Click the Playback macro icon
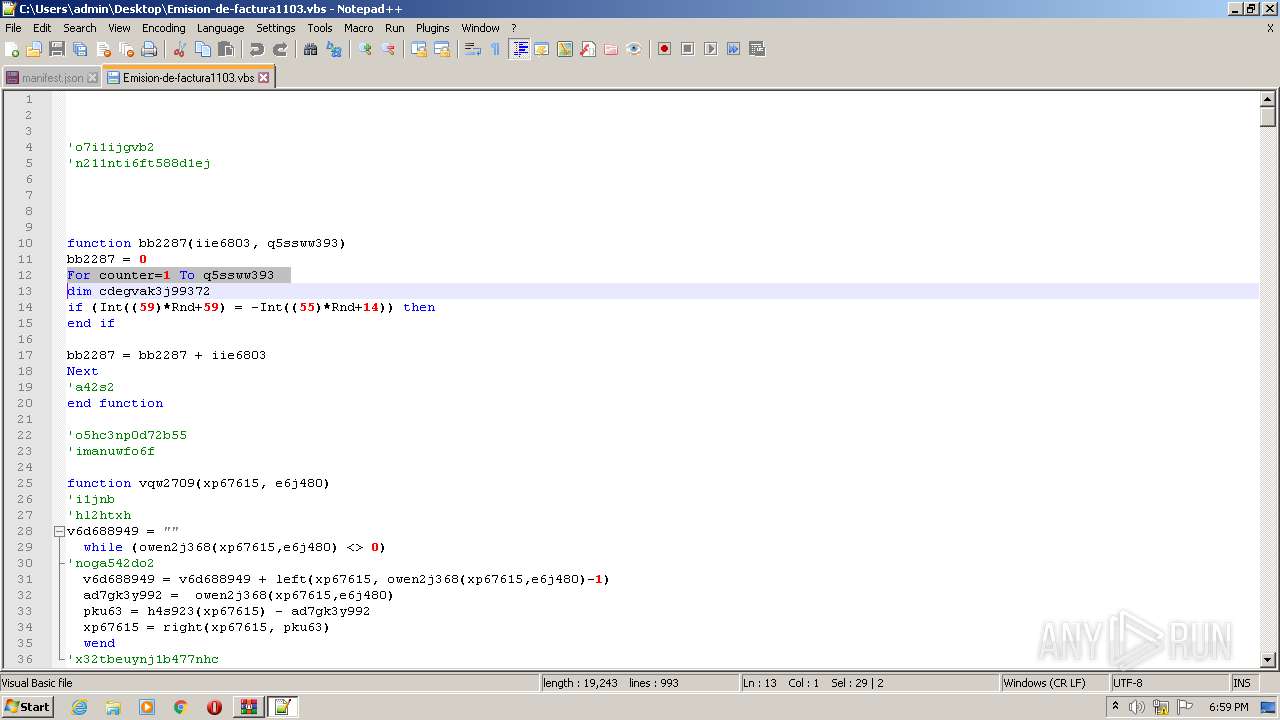This screenshot has height=720, width=1280. [711, 49]
